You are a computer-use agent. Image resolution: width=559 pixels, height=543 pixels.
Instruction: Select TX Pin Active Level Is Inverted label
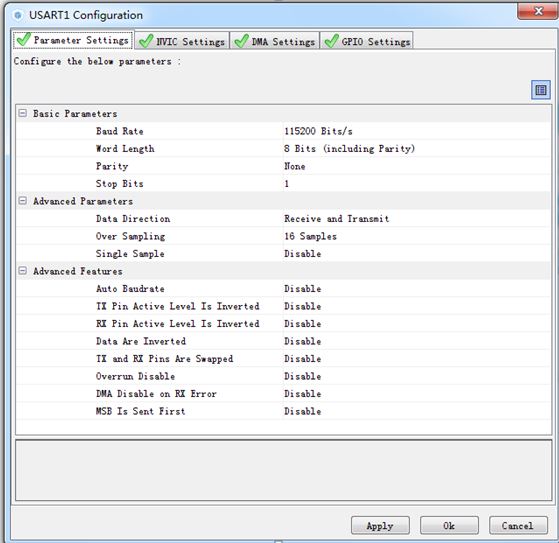177,306
